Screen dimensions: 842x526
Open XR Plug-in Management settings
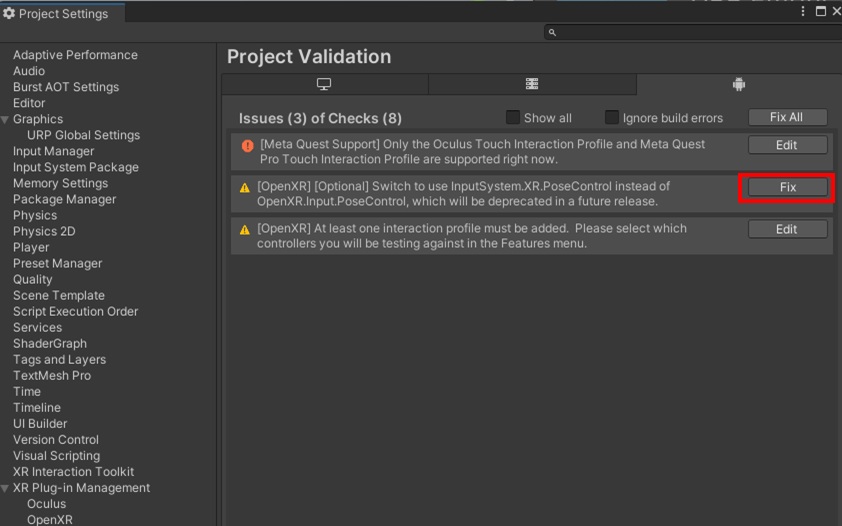coord(82,489)
